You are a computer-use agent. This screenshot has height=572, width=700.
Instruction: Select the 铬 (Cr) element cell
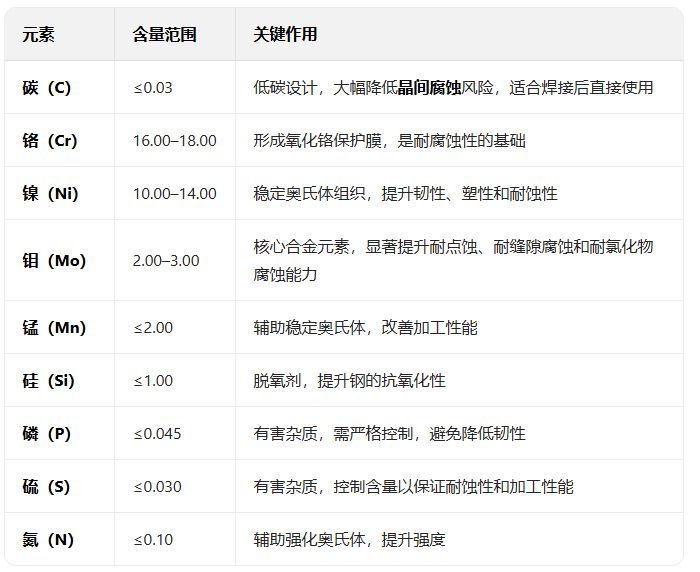coord(49,141)
